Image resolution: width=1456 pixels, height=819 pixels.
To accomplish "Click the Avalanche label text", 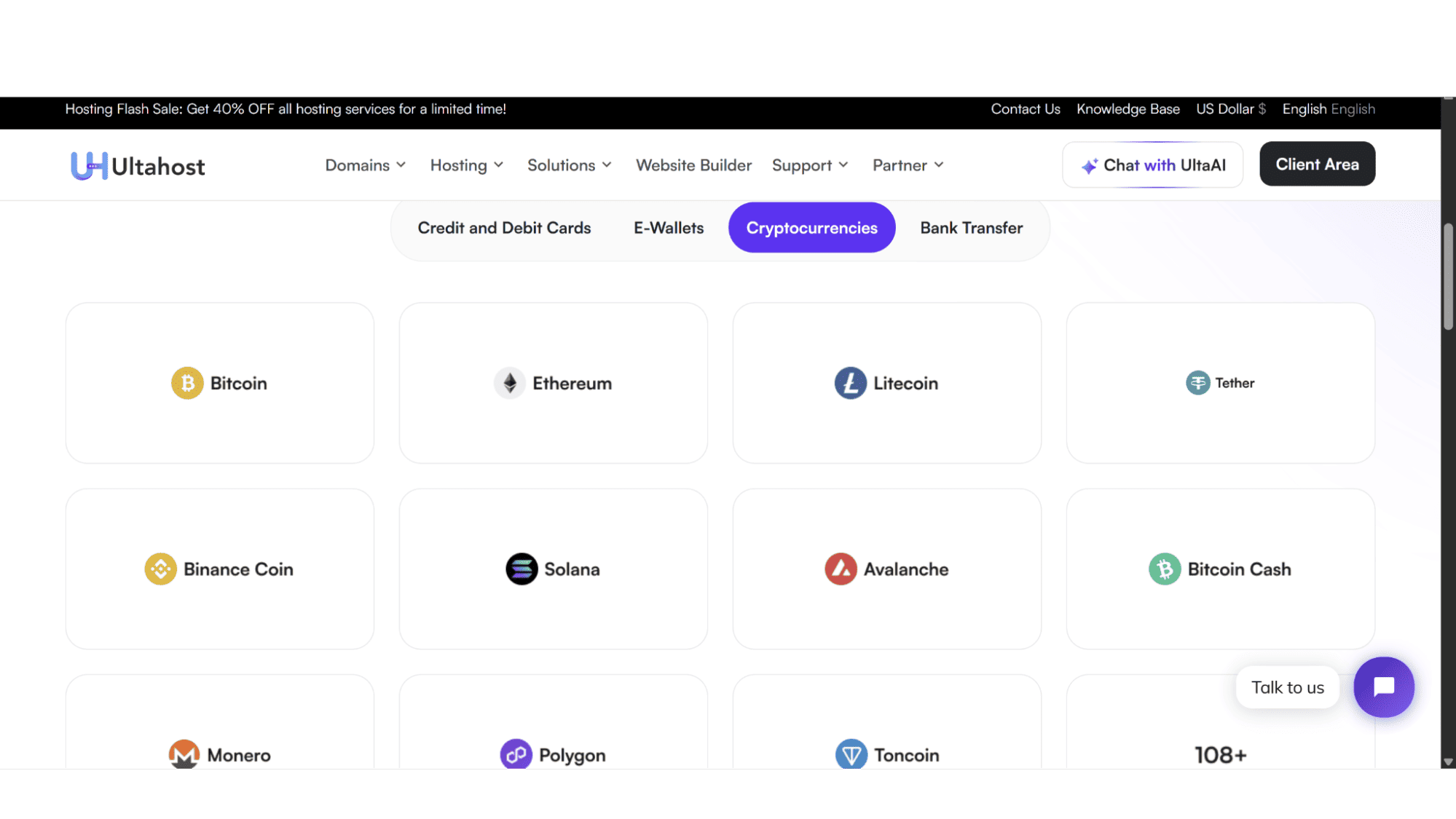I will 906,569.
